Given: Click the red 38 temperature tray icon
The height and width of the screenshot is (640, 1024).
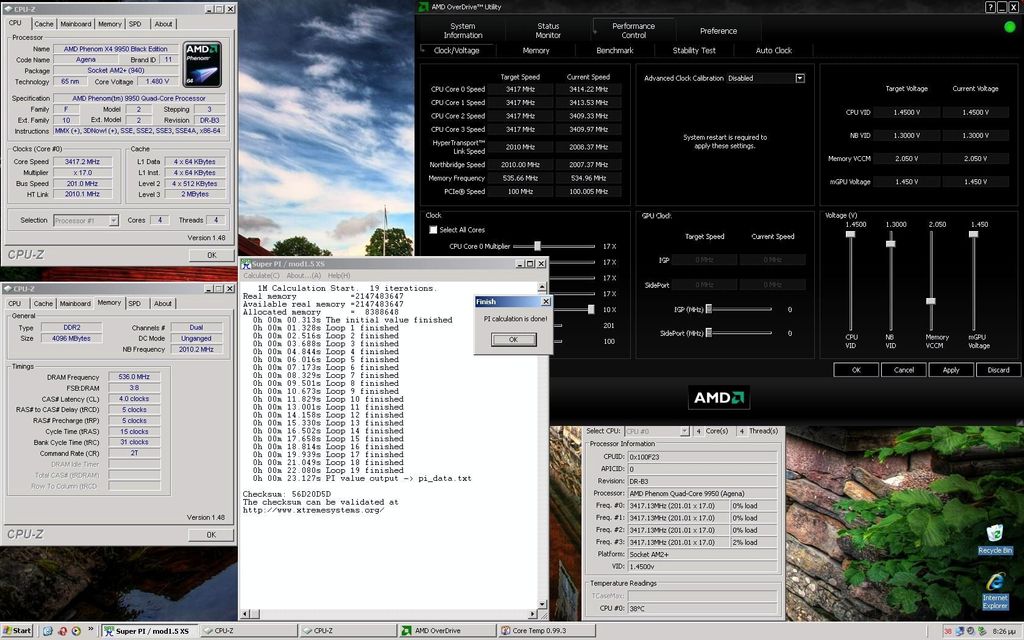Looking at the screenshot, I should (x=948, y=632).
